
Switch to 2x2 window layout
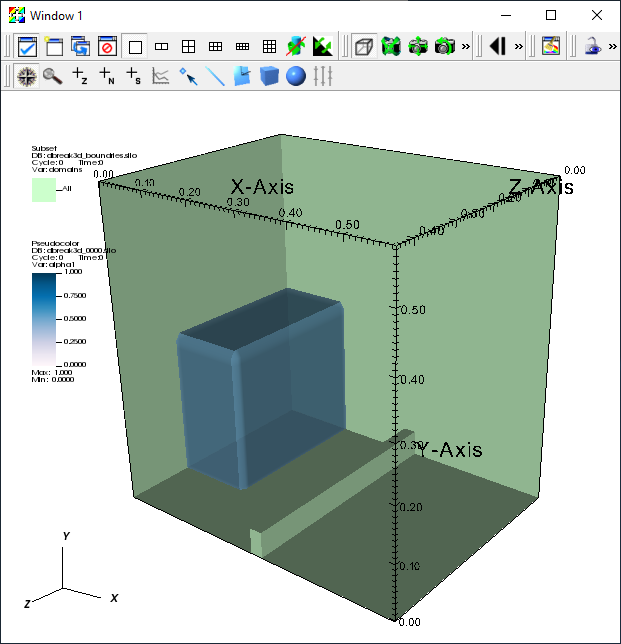point(189,46)
